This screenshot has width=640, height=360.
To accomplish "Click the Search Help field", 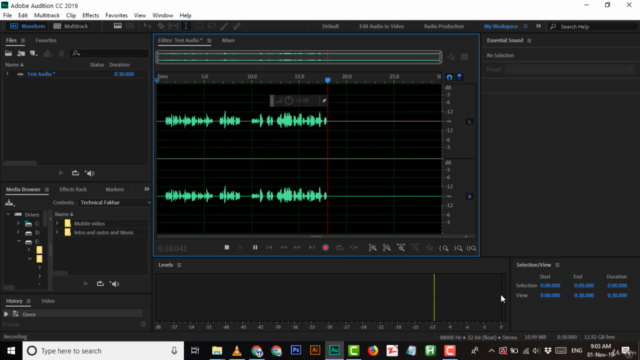I will pos(593,27).
